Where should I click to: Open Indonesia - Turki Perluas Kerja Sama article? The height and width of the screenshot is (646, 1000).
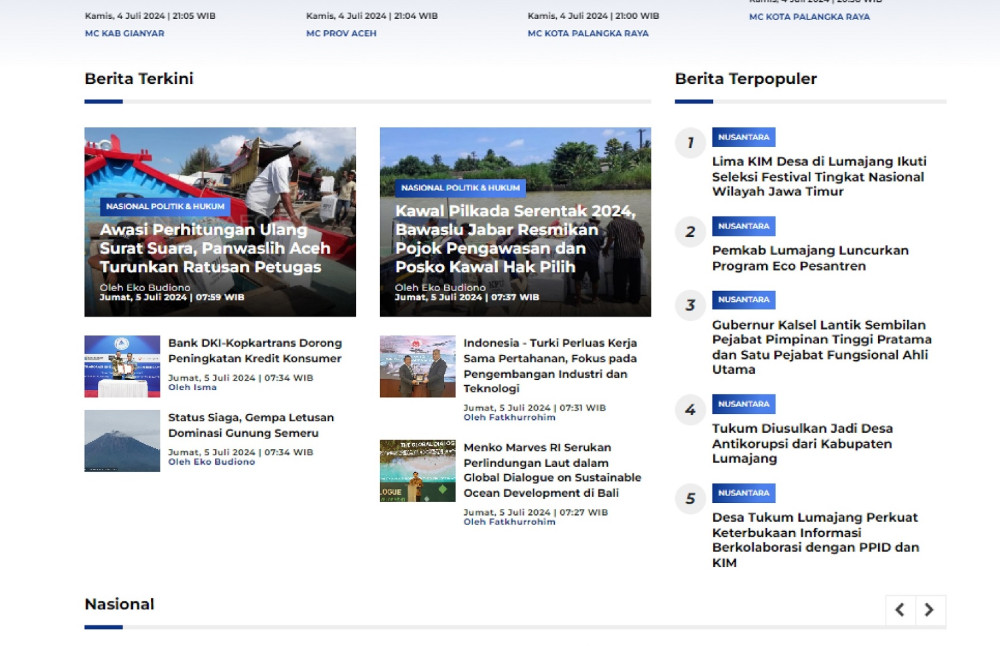[x=550, y=365]
